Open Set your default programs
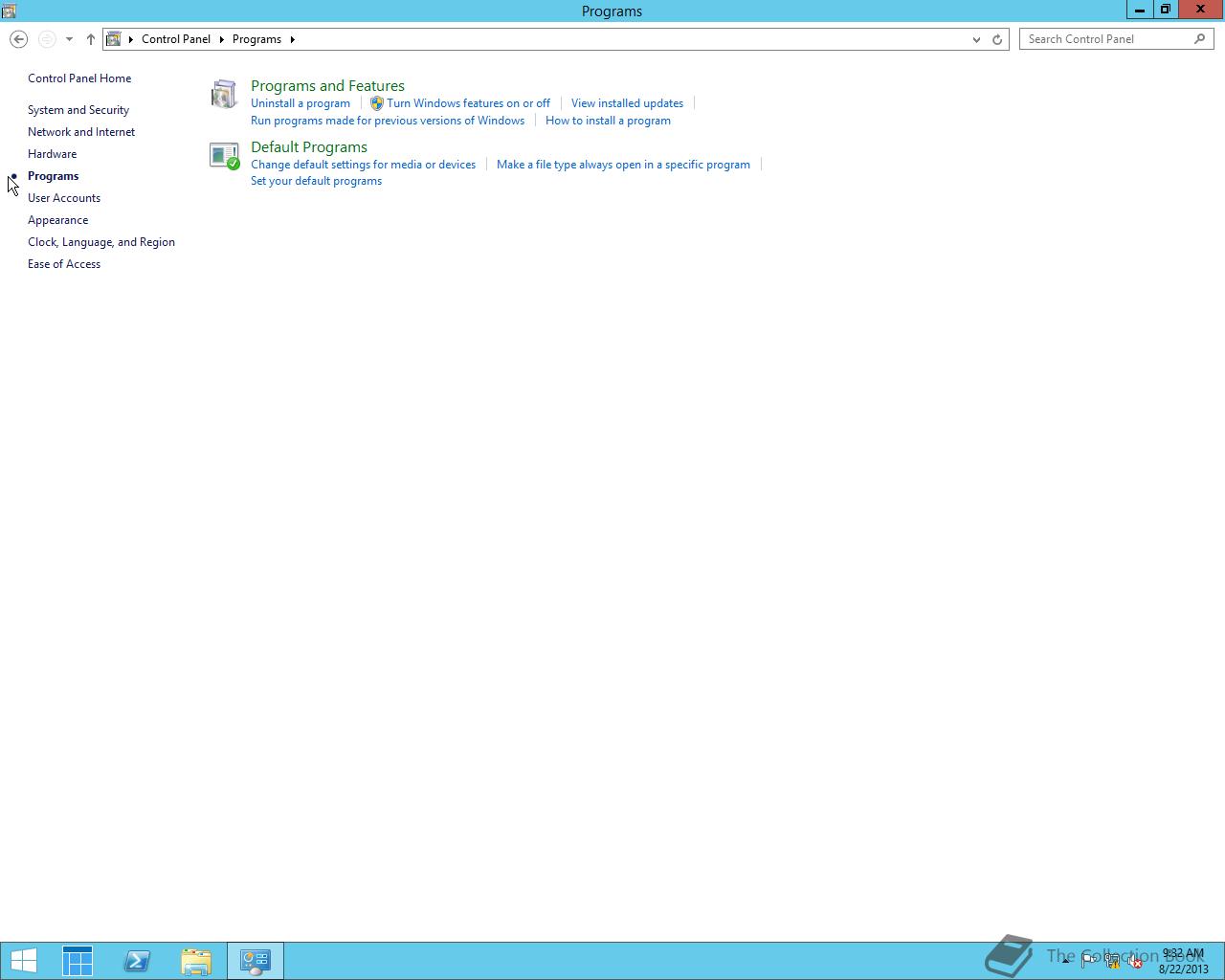1225x980 pixels. click(x=316, y=181)
